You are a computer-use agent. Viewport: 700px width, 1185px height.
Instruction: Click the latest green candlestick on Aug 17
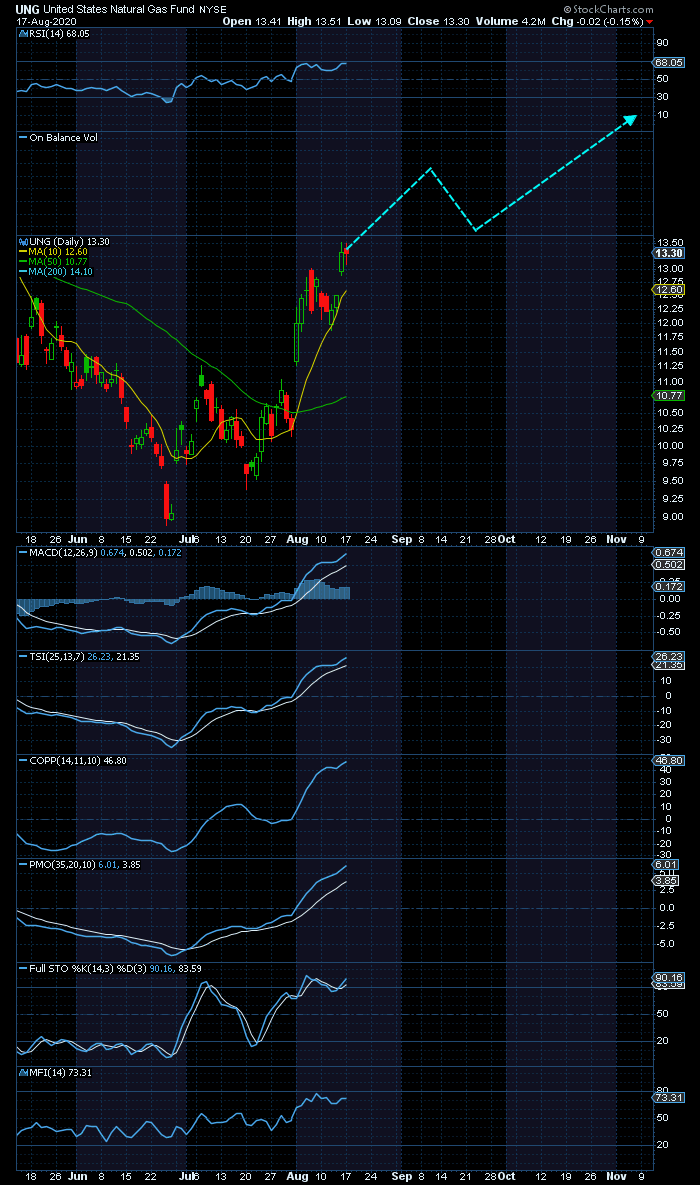click(x=342, y=259)
